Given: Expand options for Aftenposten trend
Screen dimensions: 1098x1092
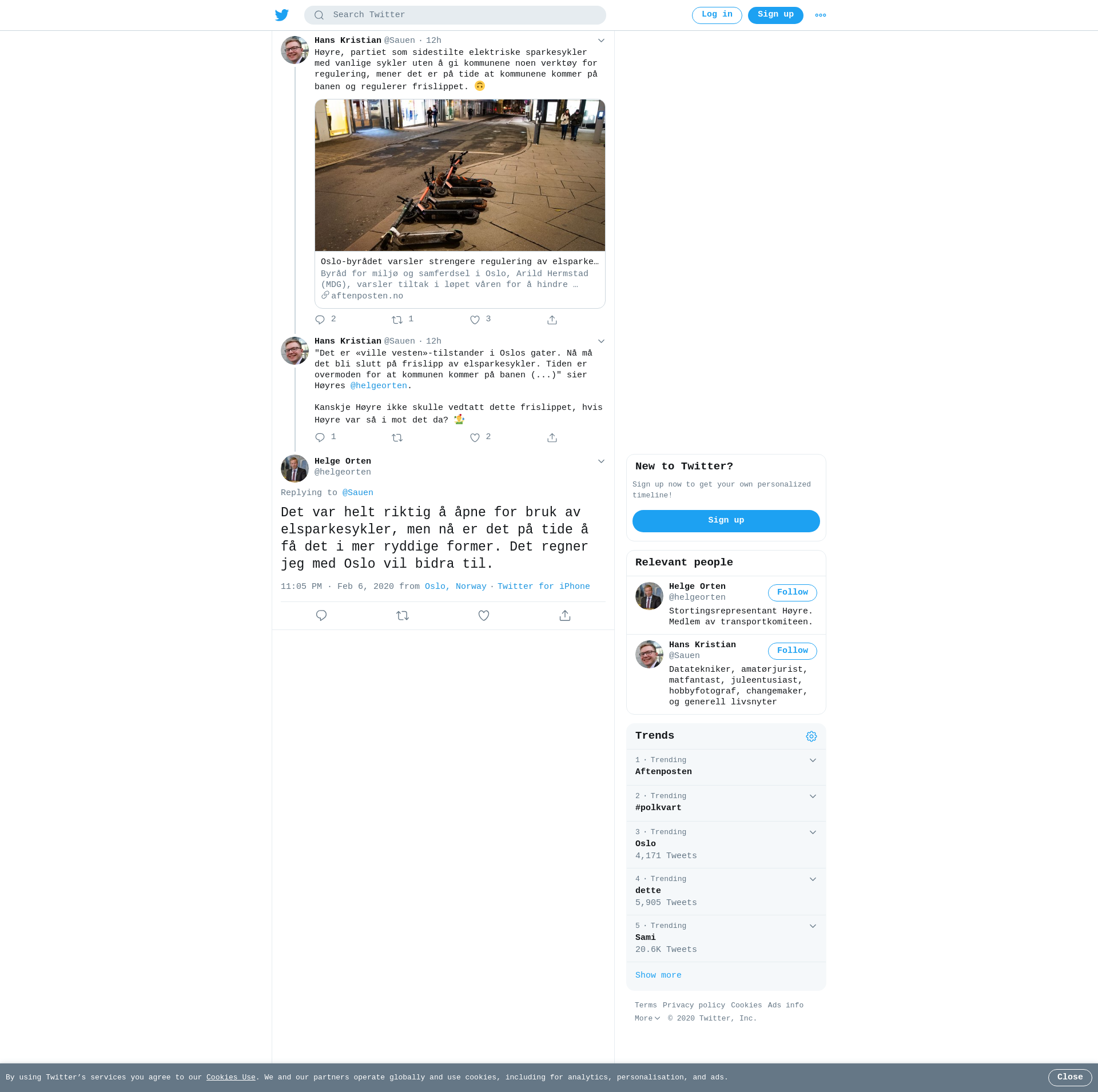Looking at the screenshot, I should 813,760.
